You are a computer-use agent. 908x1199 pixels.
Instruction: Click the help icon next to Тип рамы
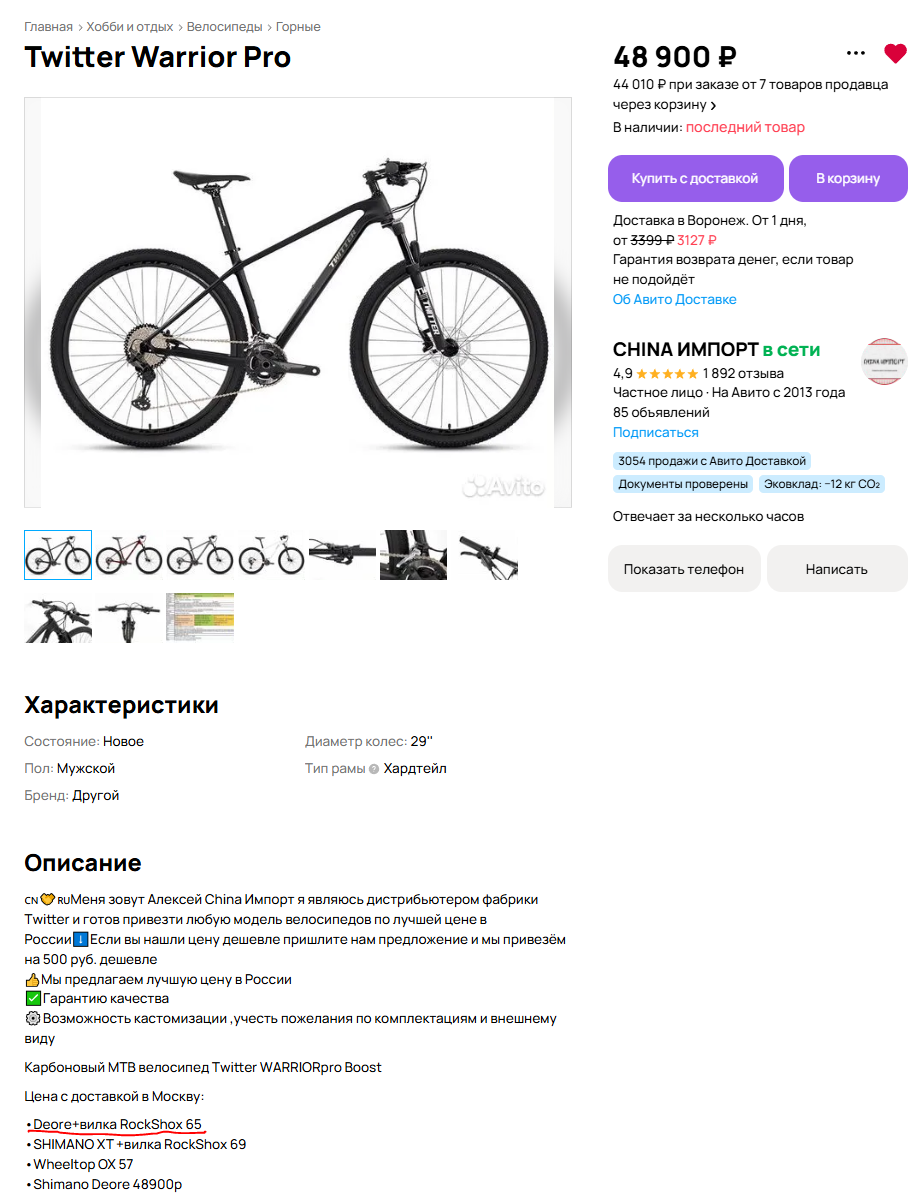point(374,769)
